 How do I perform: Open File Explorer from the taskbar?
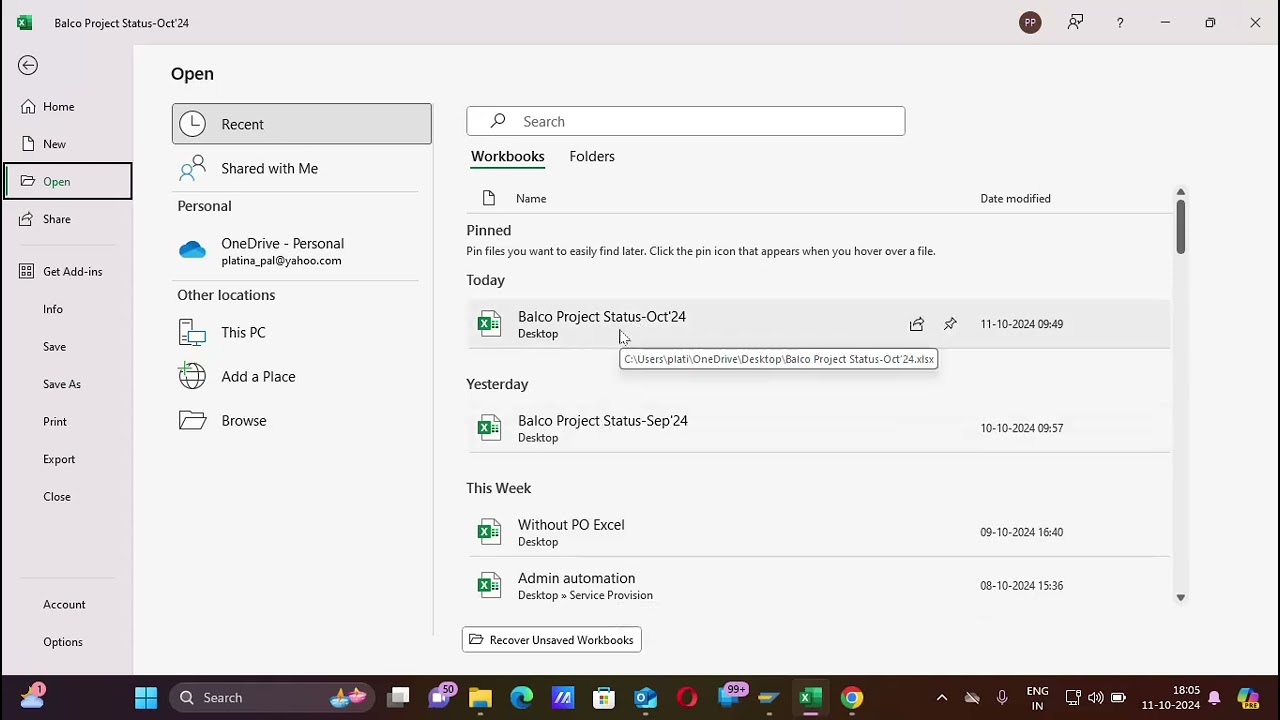[480, 698]
